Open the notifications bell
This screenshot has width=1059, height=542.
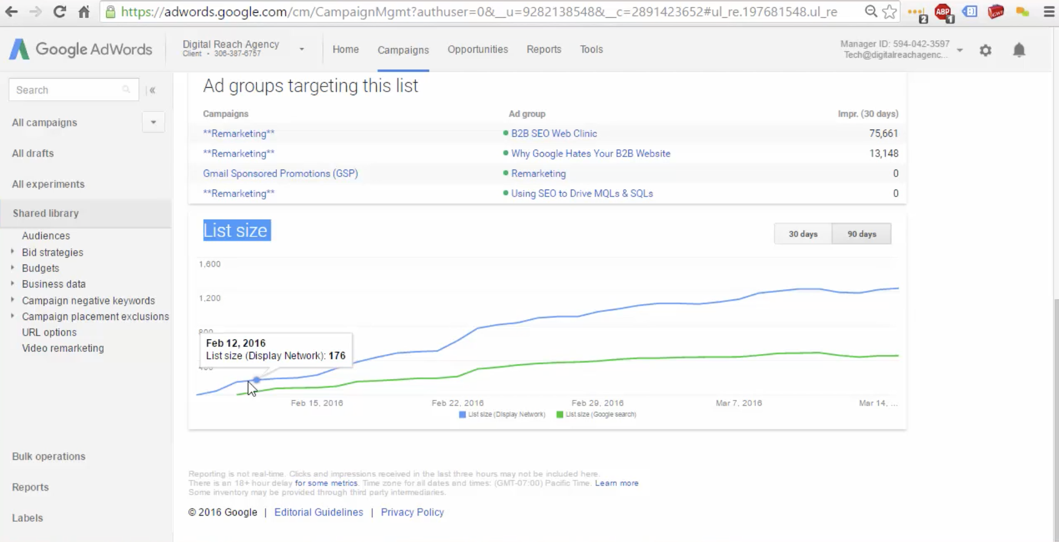(x=1019, y=50)
